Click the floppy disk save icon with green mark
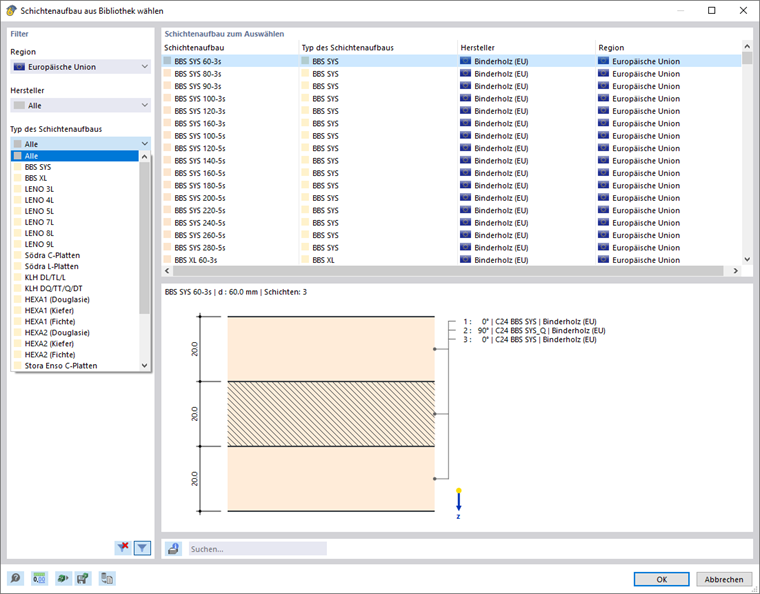Viewport: 760px width, 594px height. click(x=83, y=578)
